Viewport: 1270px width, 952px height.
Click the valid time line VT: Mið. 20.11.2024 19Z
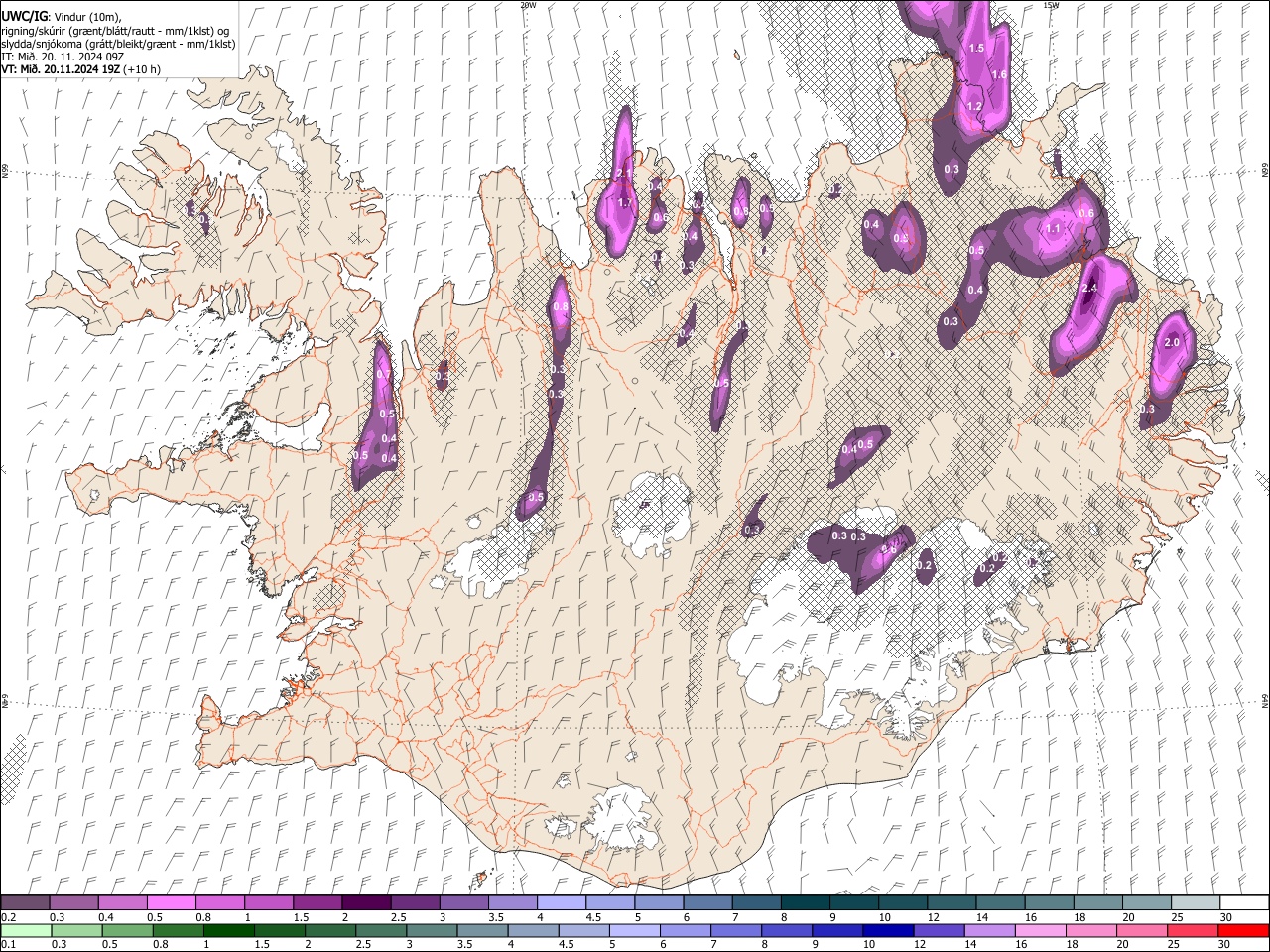pyautogui.click(x=60, y=69)
